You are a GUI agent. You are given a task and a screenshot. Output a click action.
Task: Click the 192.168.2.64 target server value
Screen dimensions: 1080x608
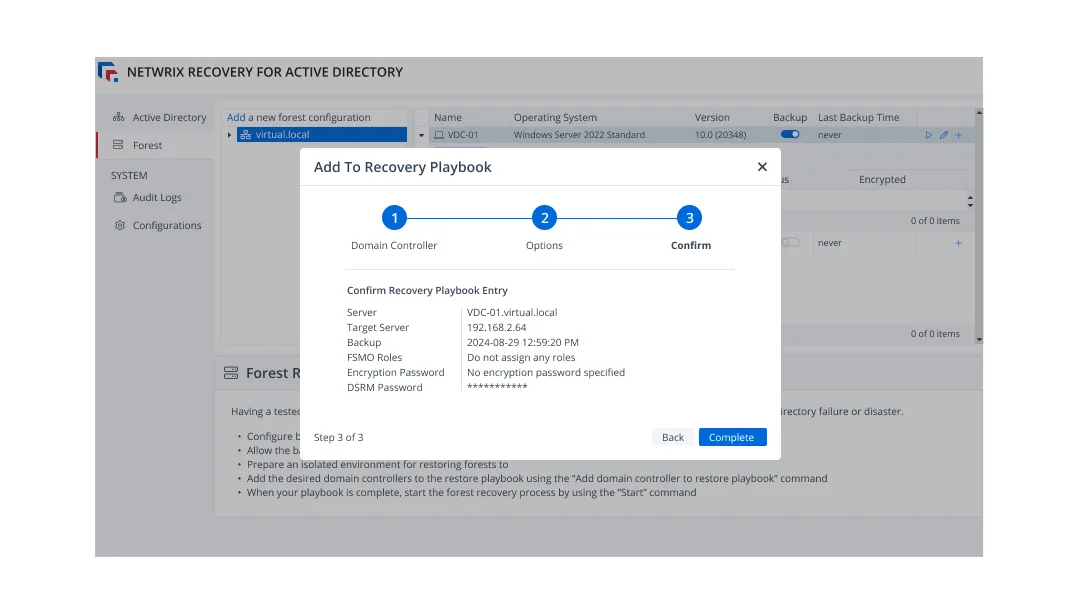click(497, 327)
